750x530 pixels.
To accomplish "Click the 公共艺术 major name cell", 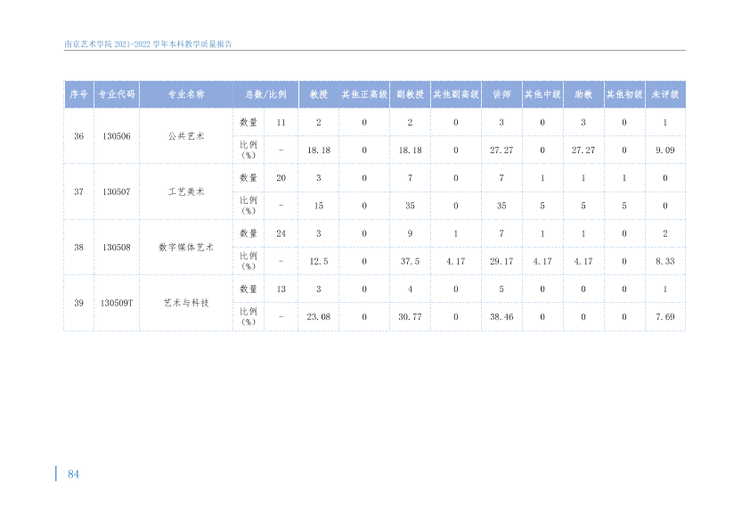I will point(186,136).
